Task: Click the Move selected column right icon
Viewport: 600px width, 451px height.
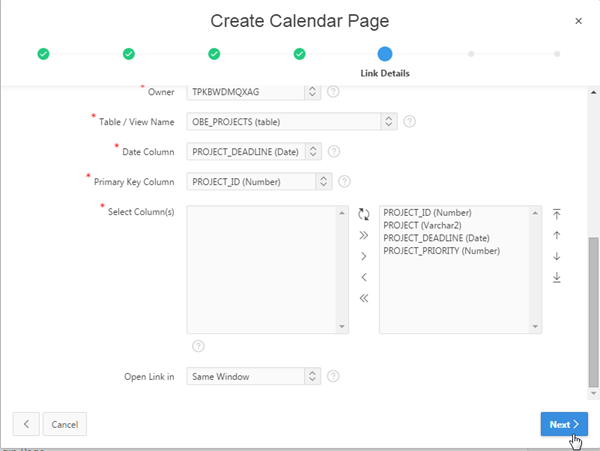Action: point(363,256)
